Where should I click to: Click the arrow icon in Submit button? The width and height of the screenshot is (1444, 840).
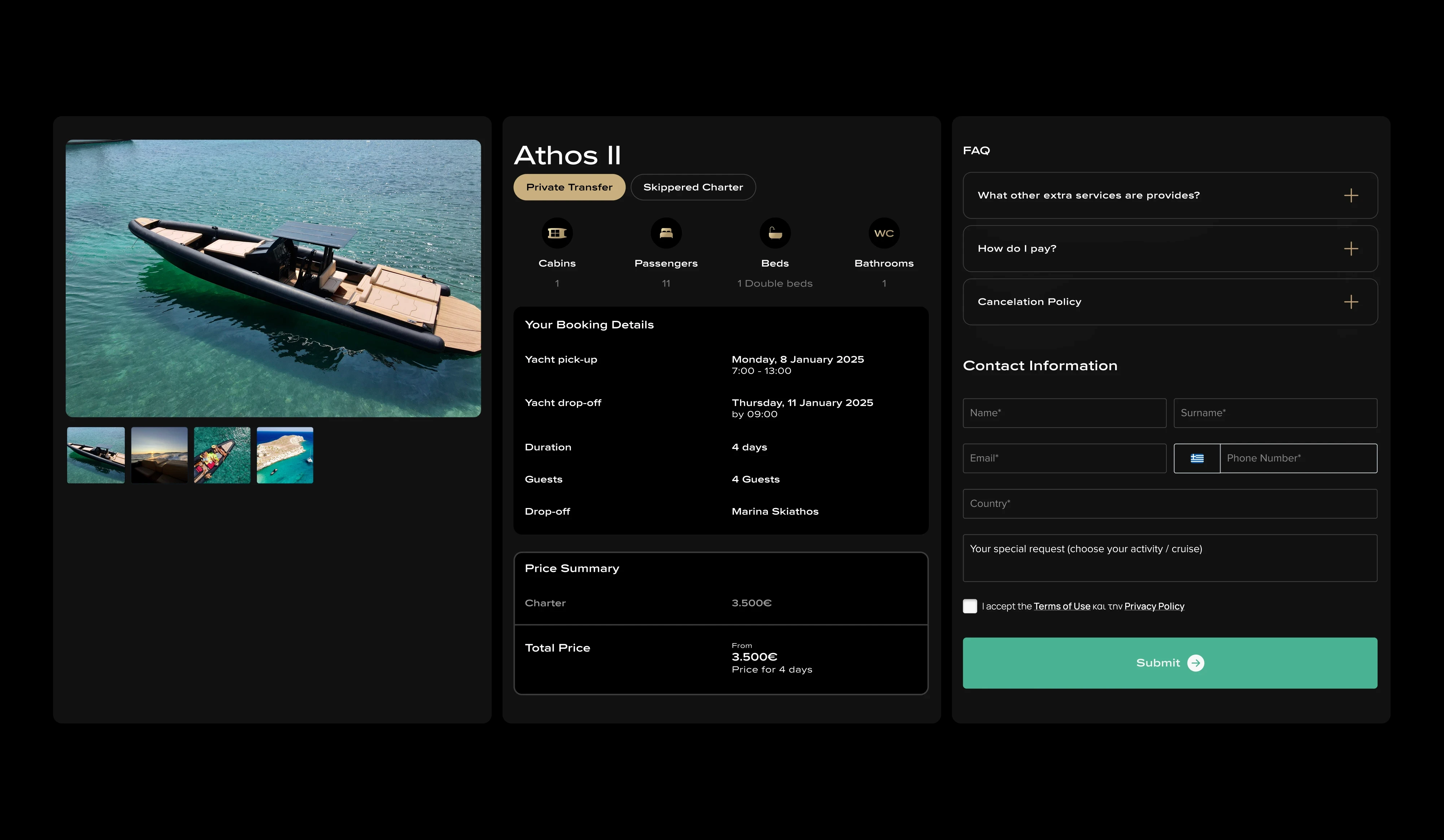click(x=1196, y=663)
